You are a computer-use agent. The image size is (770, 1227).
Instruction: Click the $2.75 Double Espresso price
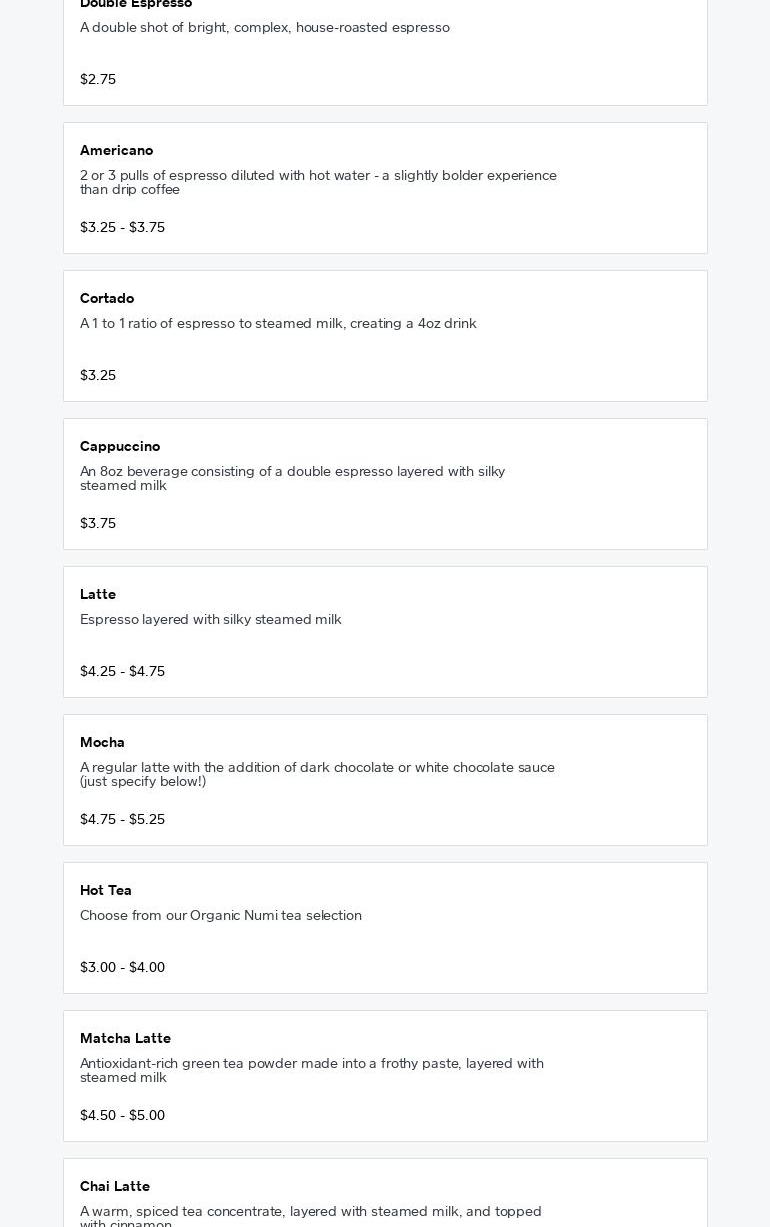click(x=98, y=79)
